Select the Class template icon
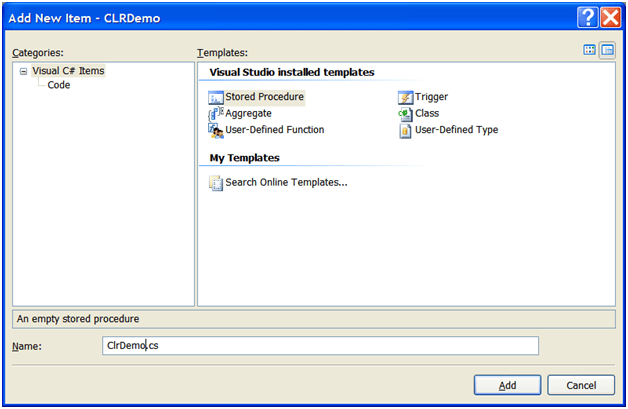 tap(405, 114)
